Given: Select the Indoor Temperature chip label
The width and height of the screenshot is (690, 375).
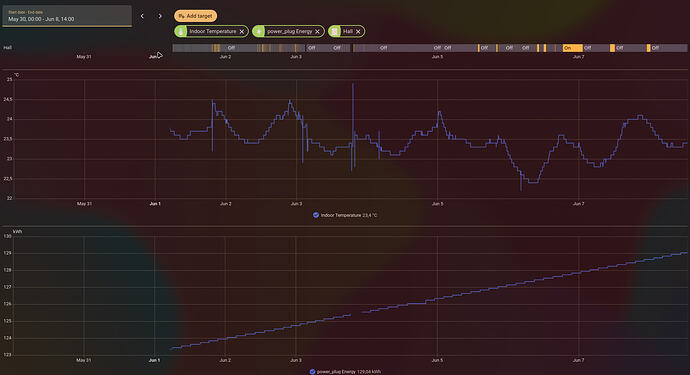Looking at the screenshot, I should pyautogui.click(x=213, y=31).
